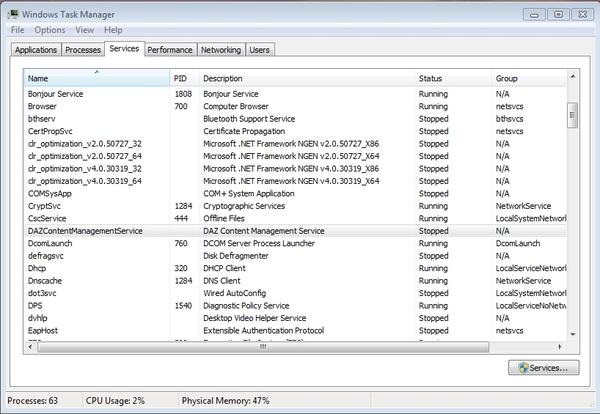
Task: Click the COM+ System Application description
Action: [249, 194]
